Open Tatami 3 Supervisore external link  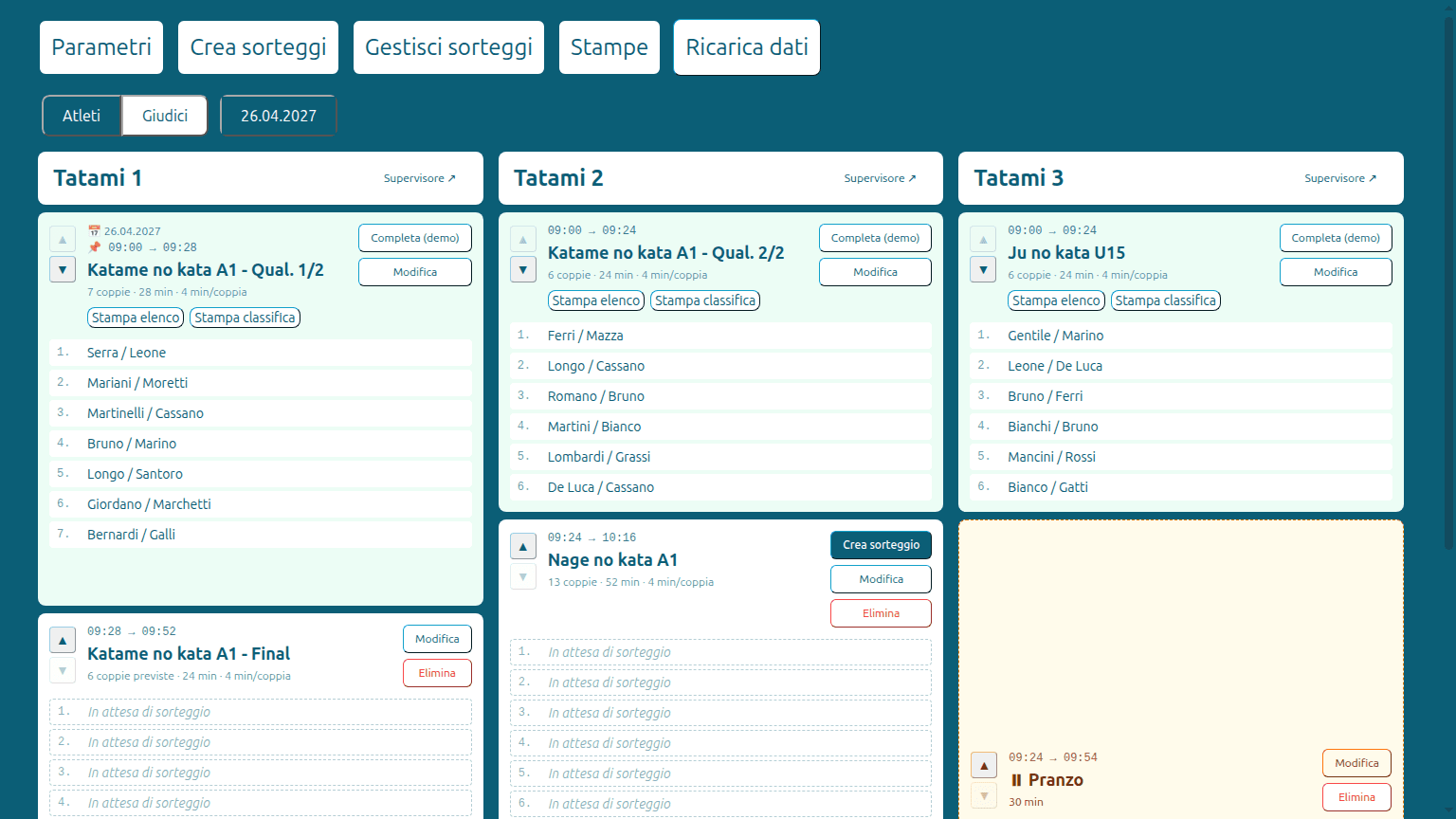1340,178
